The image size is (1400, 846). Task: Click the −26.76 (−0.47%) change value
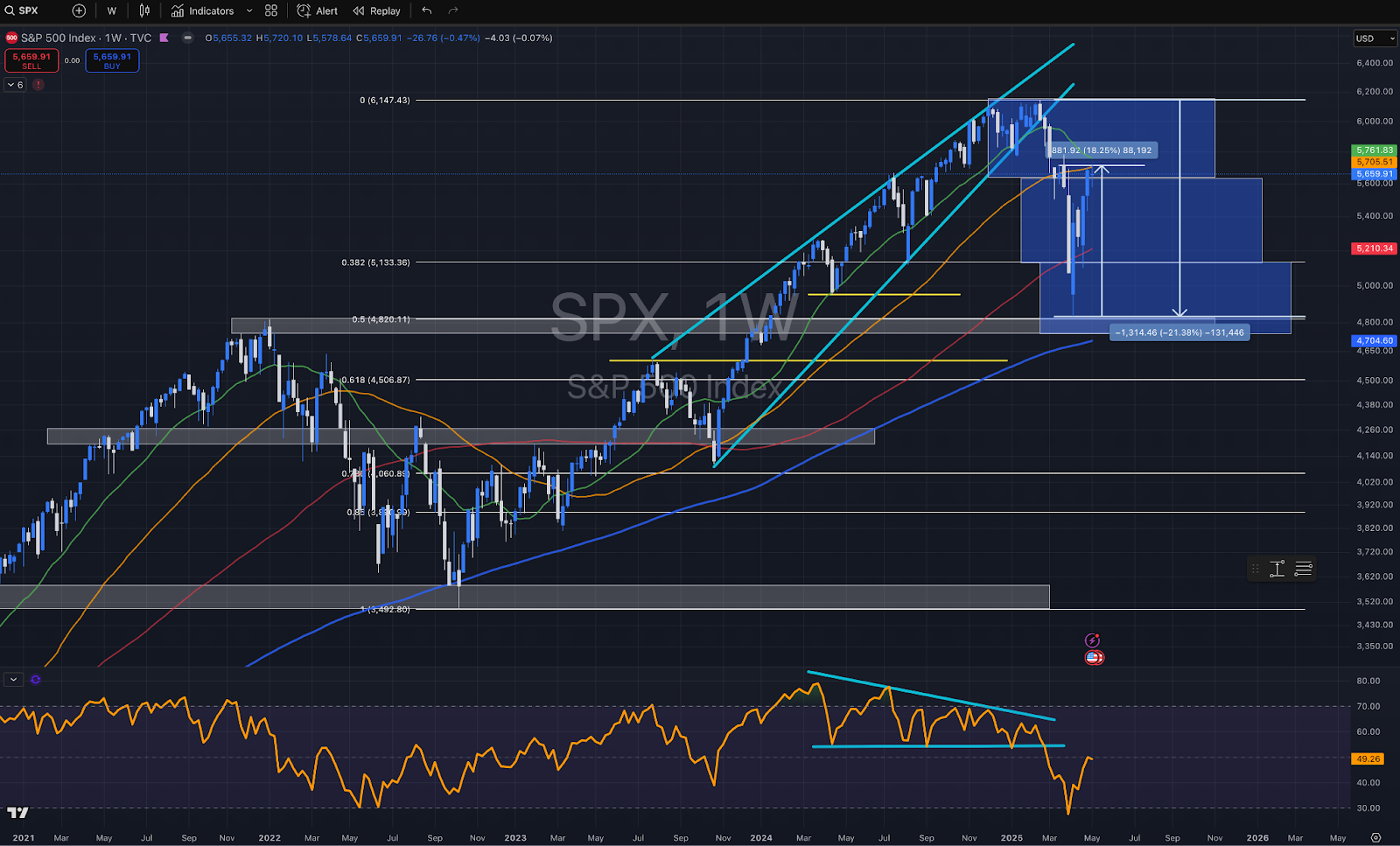[443, 38]
